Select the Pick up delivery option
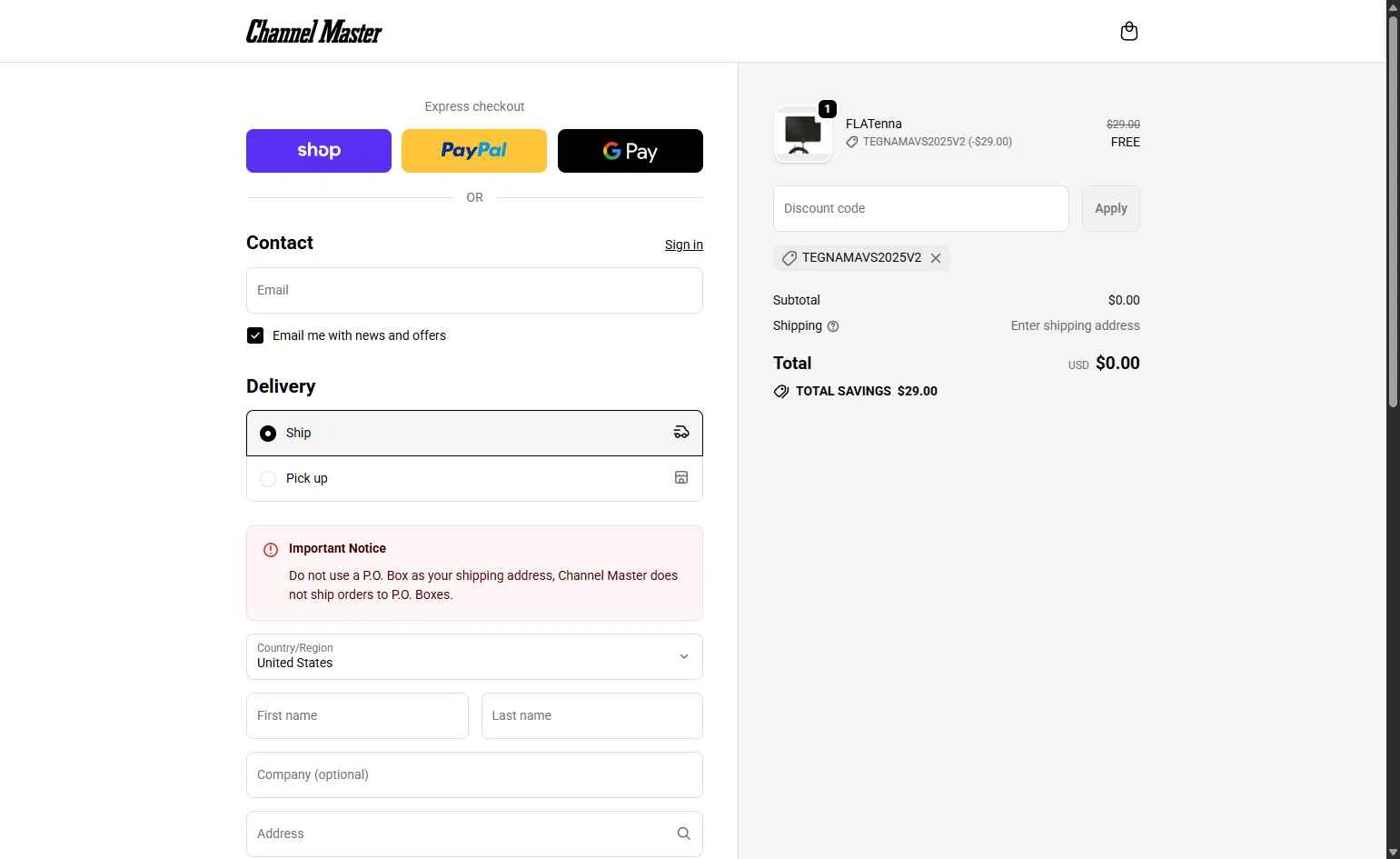This screenshot has width=1400, height=859. tap(474, 478)
